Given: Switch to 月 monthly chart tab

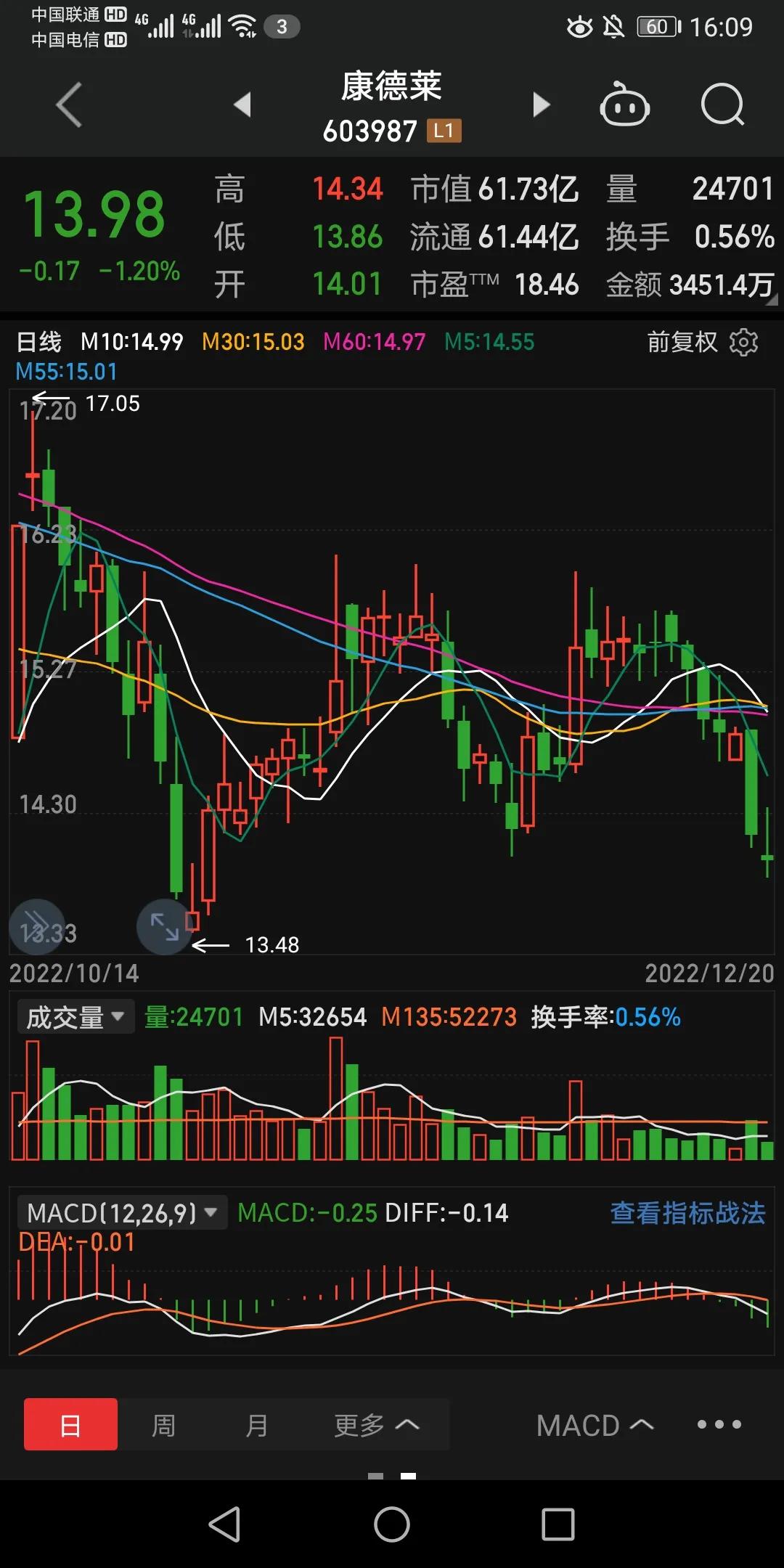Looking at the screenshot, I should 256,1425.
